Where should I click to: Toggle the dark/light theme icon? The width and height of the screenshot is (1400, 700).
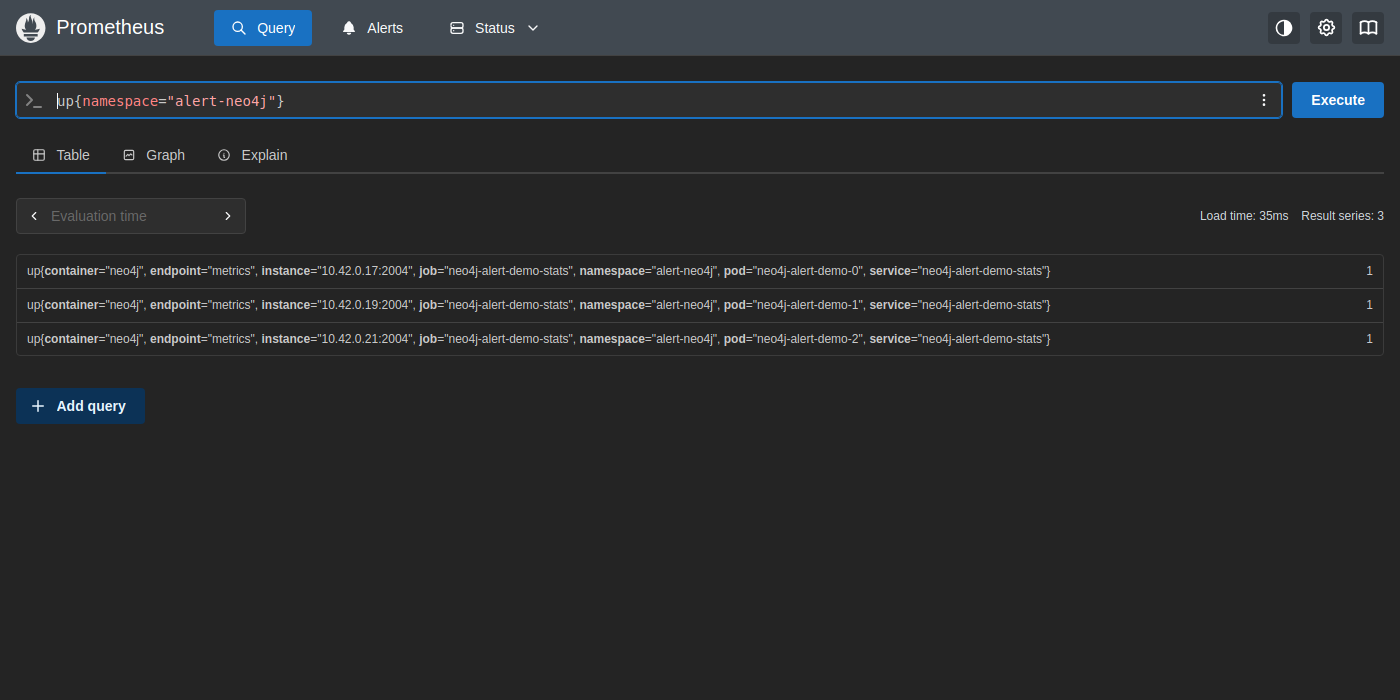(x=1284, y=28)
